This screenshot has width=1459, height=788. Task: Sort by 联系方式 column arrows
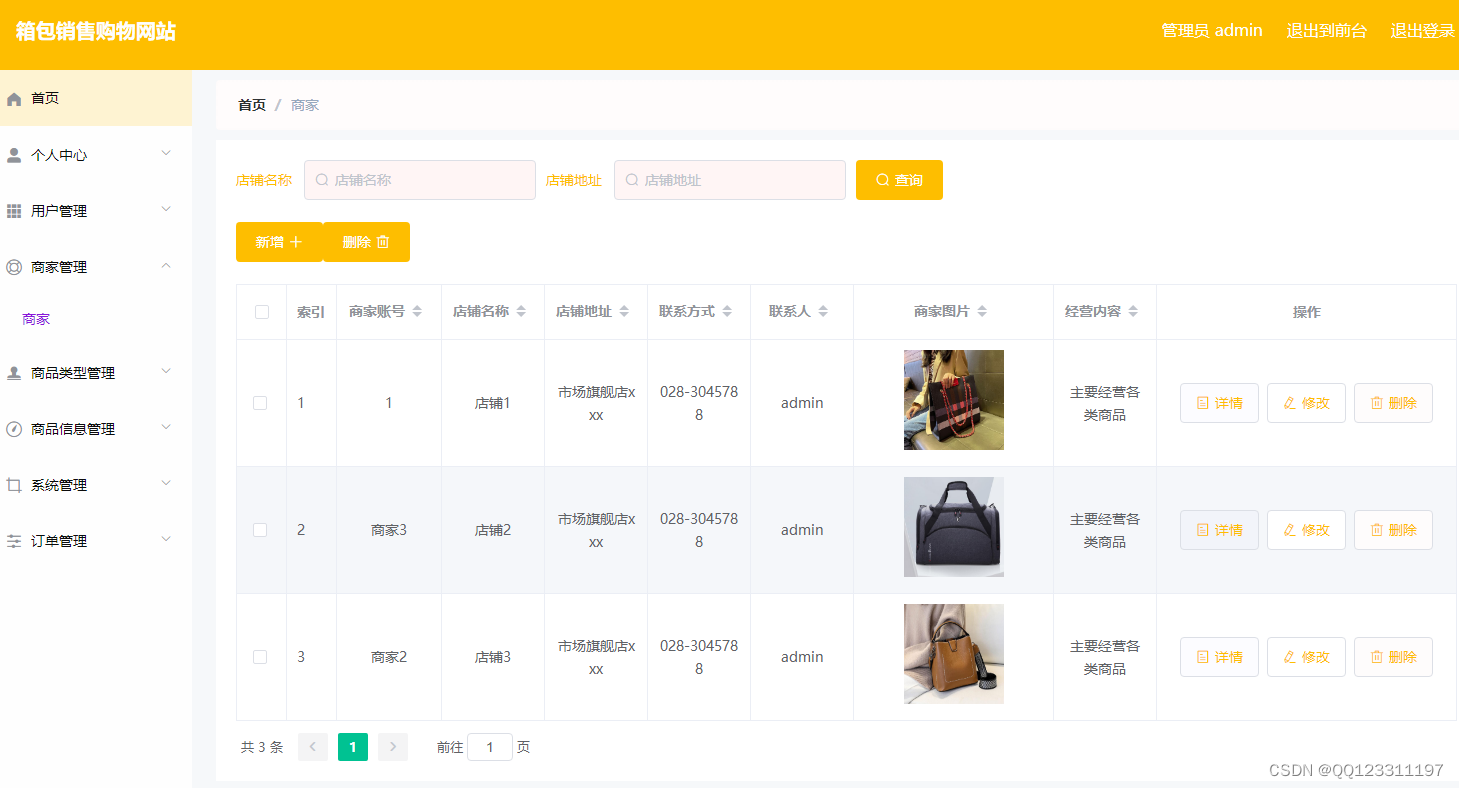click(x=727, y=312)
